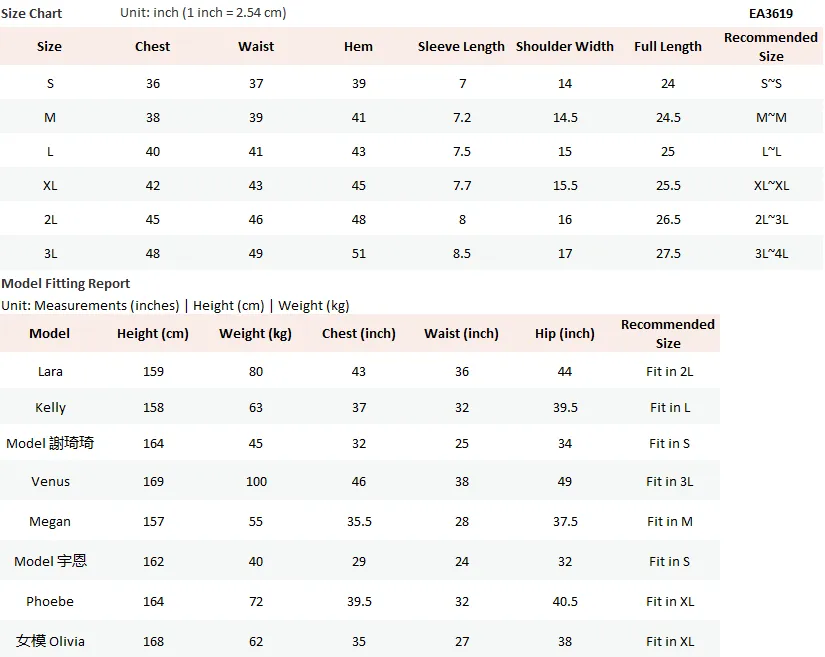Click the Model 謝琦琦 name cell

click(x=50, y=443)
